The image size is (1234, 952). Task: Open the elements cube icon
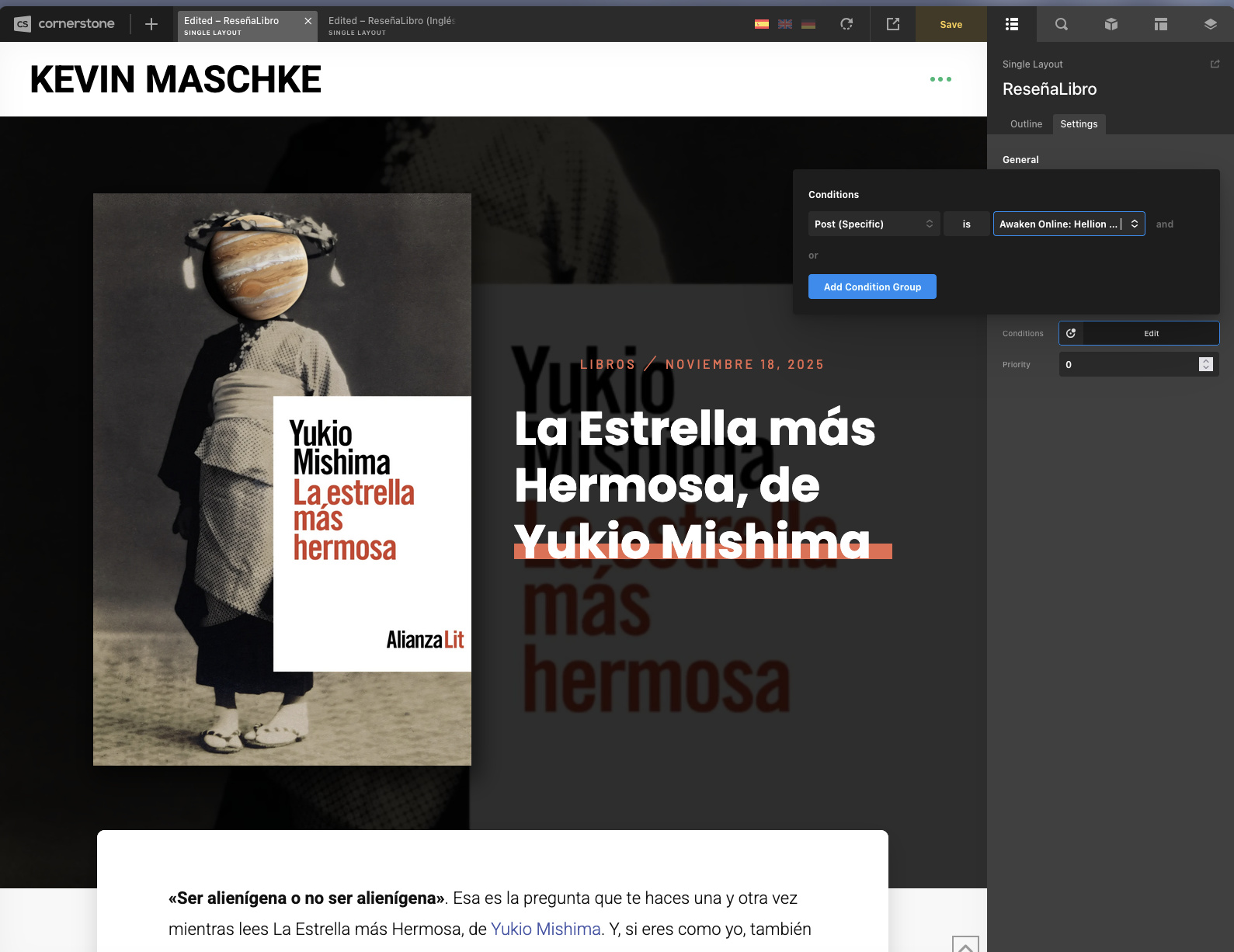click(x=1111, y=24)
